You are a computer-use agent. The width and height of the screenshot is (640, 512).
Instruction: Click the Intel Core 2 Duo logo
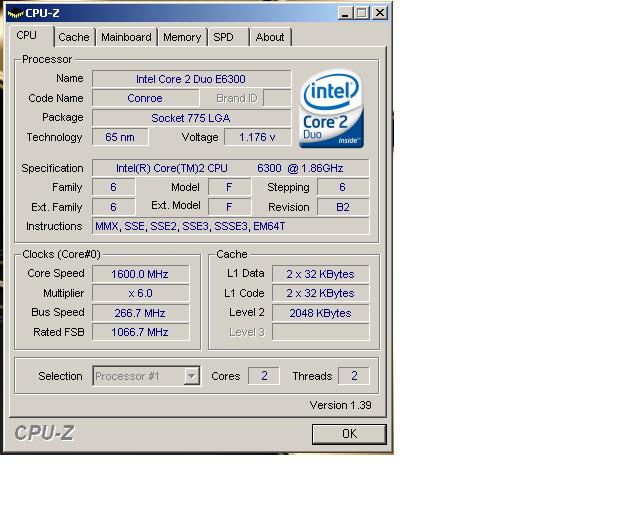331,109
